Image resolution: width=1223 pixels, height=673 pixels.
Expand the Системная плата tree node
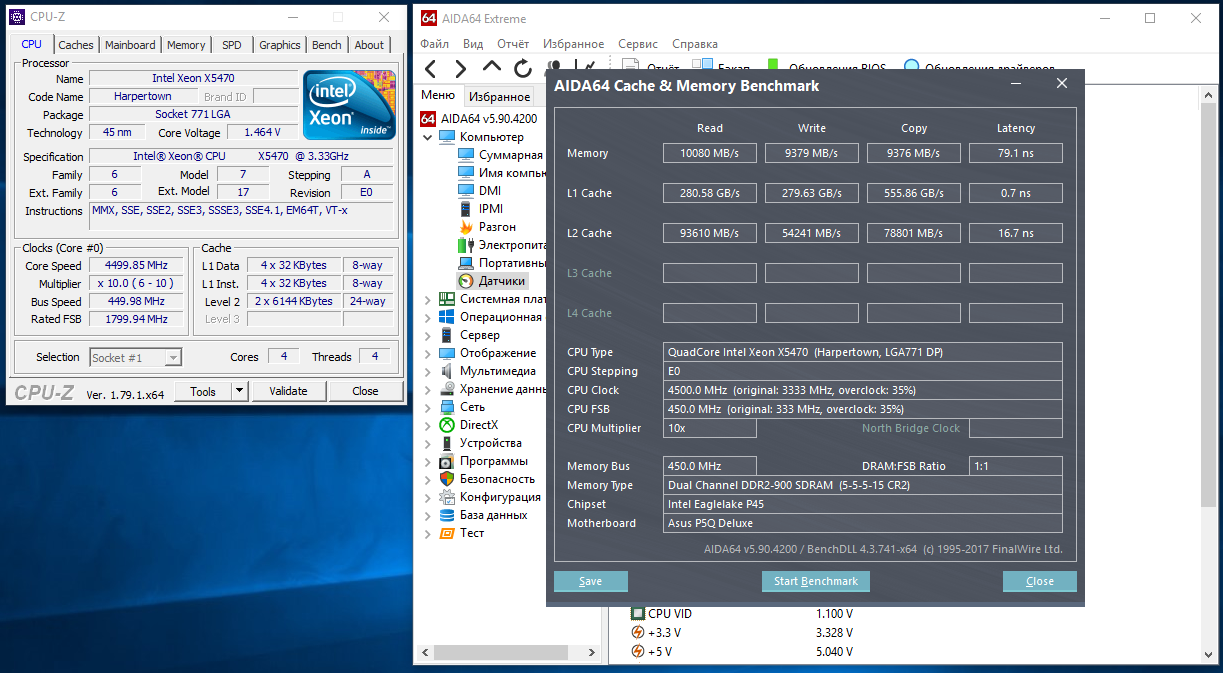428,299
